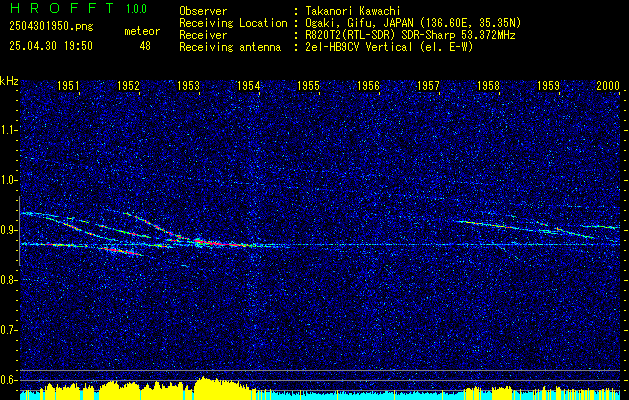Click the Receiving Location label
Screen dimensions: 629x400
point(233,23)
